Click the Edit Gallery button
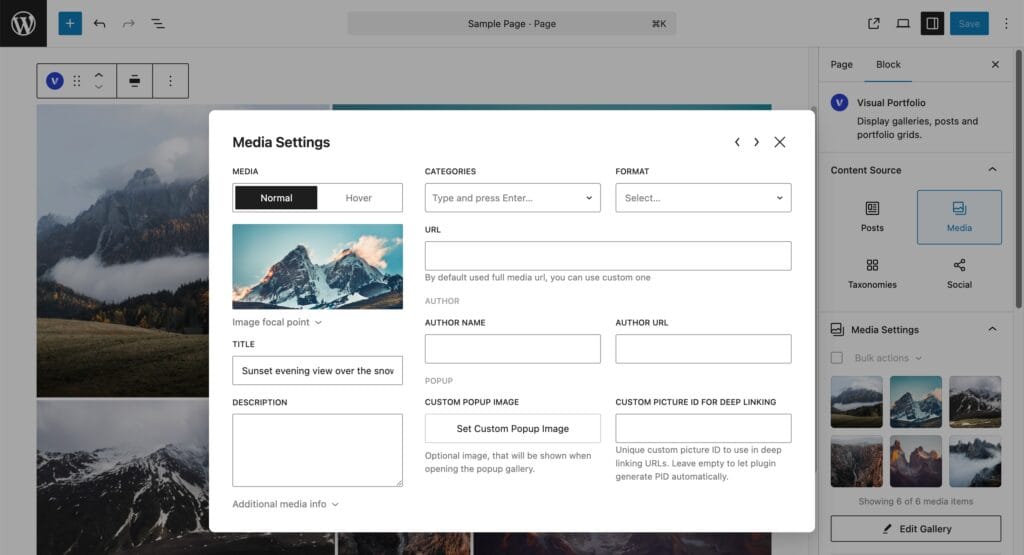This screenshot has height=555, width=1024. click(x=916, y=529)
